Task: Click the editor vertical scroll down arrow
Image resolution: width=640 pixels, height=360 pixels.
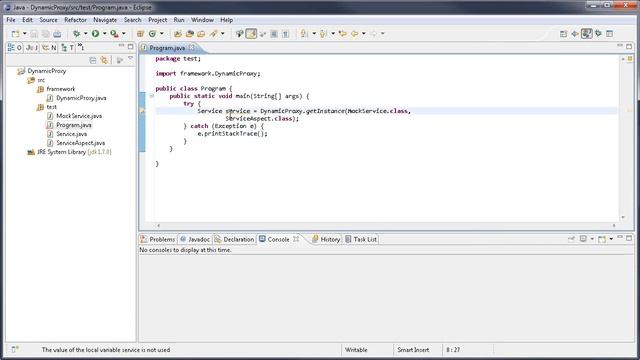Action: click(x=623, y=218)
